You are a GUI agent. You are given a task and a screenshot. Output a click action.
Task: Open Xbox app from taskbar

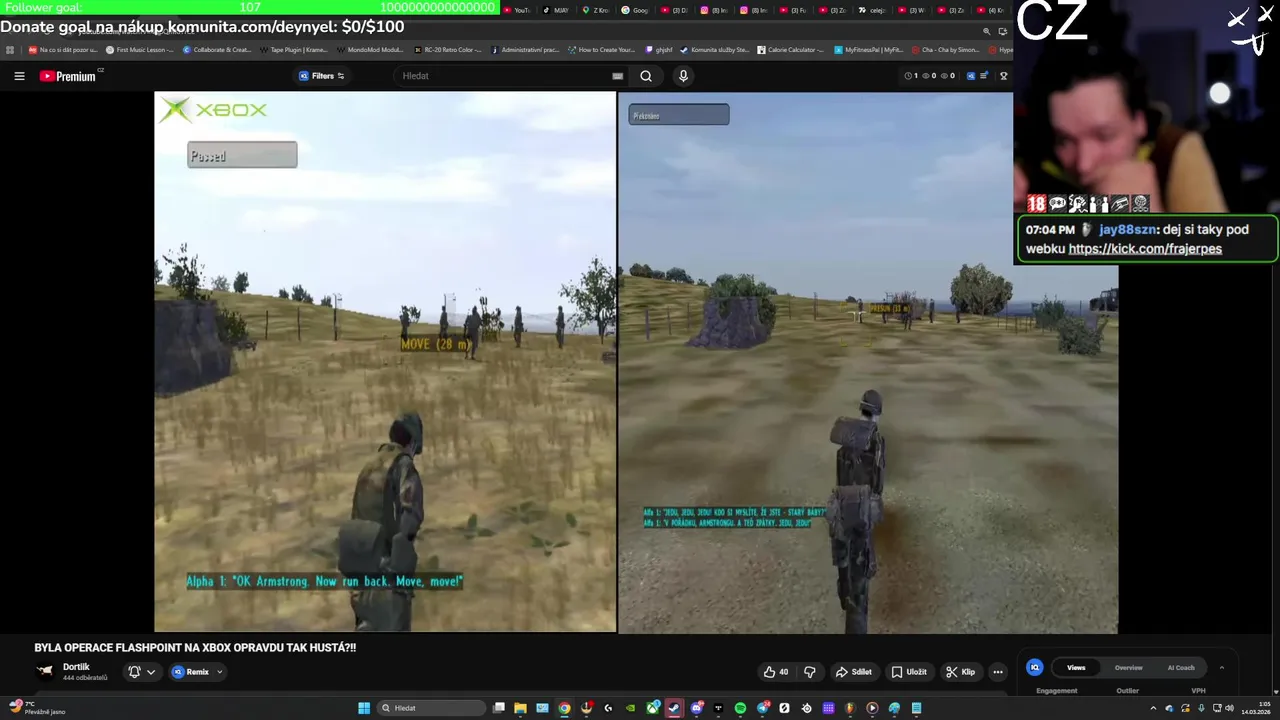[652, 708]
